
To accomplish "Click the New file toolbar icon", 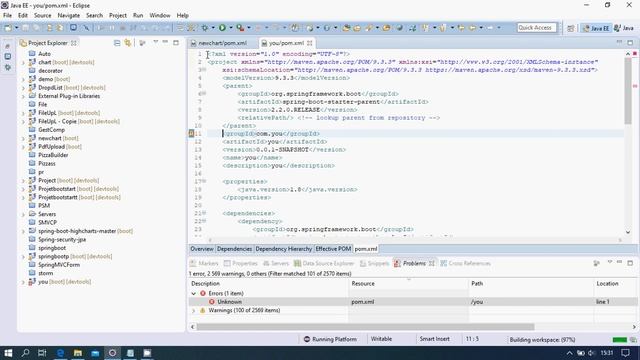I will tap(7, 28).
